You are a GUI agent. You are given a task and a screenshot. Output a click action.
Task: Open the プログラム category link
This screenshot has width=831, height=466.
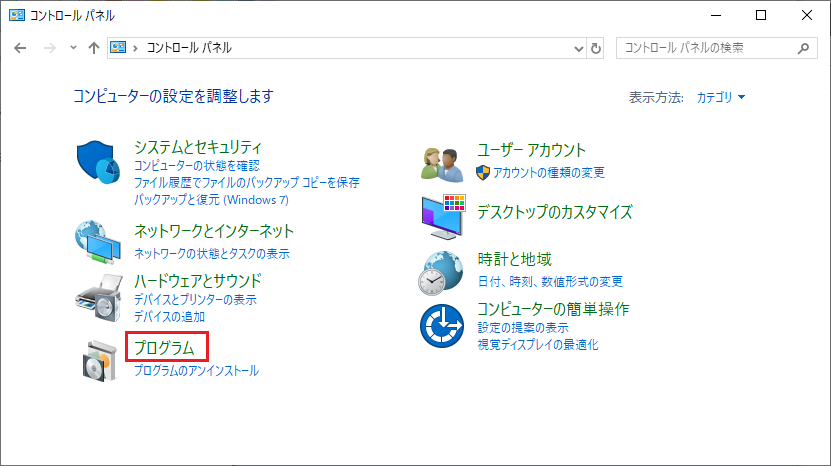[x=164, y=348]
